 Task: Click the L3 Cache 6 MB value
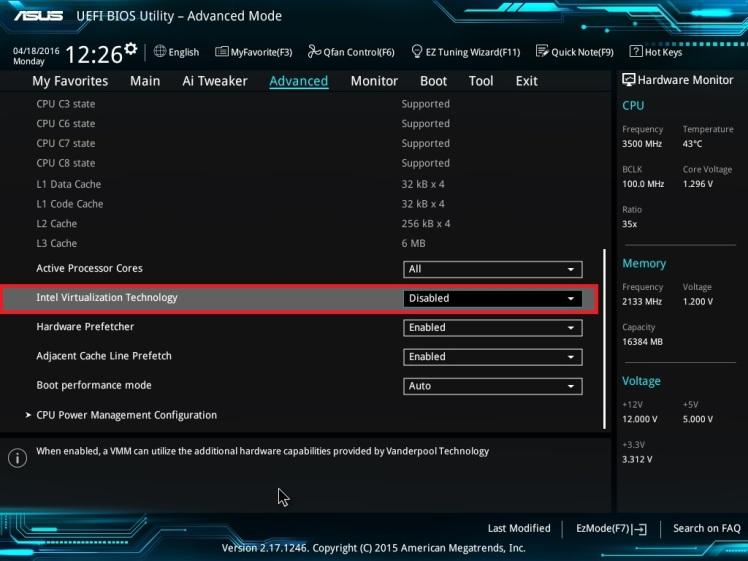pos(413,243)
